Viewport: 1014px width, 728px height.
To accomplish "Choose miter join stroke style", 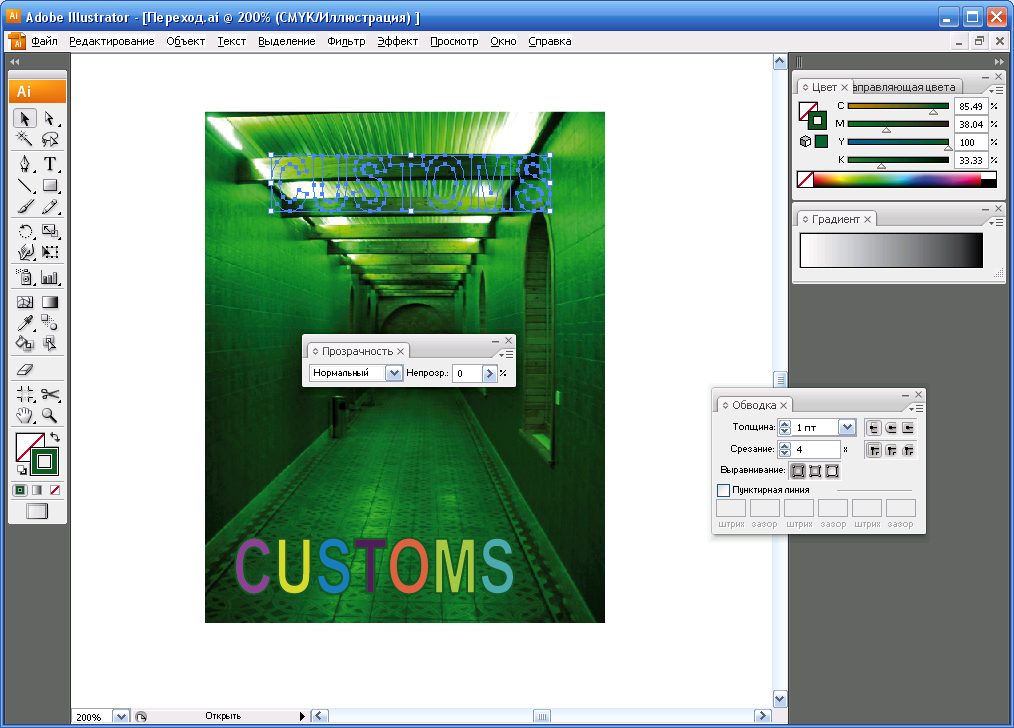I will click(874, 450).
